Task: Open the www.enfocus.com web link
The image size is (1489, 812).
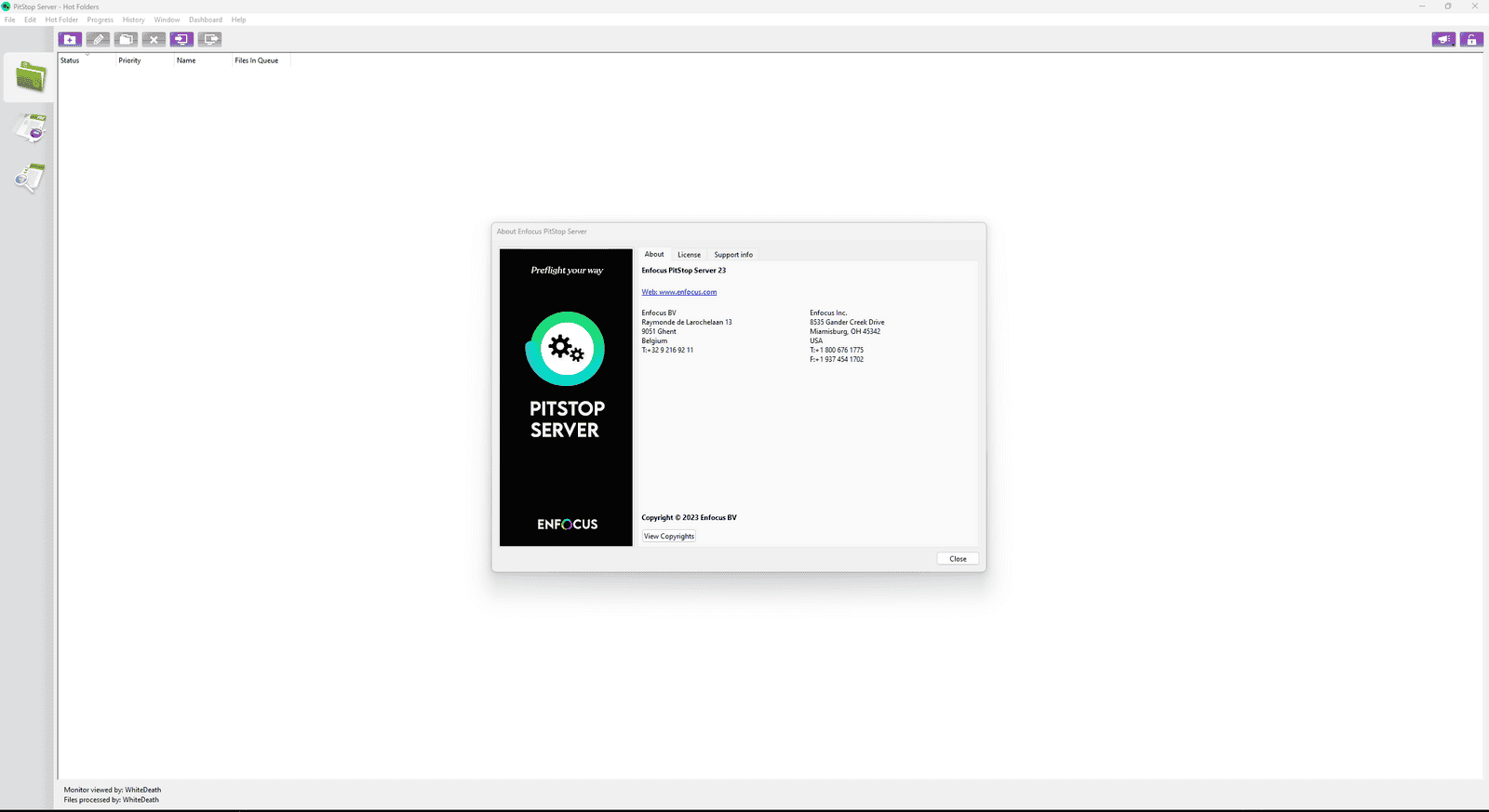Action: pos(679,292)
